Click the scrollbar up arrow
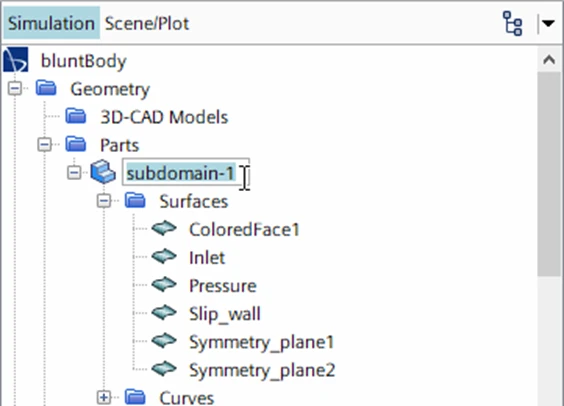This screenshot has width=564, height=406. point(549,60)
